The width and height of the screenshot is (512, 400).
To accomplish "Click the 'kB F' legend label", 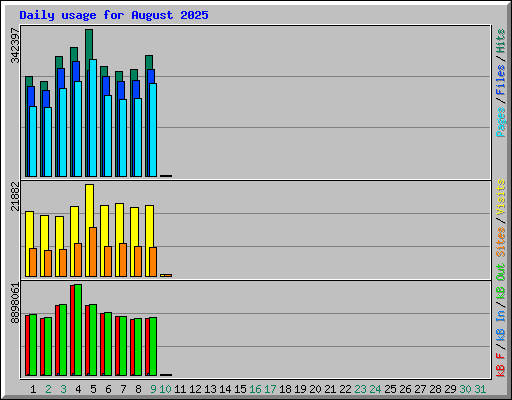I will point(500,364).
